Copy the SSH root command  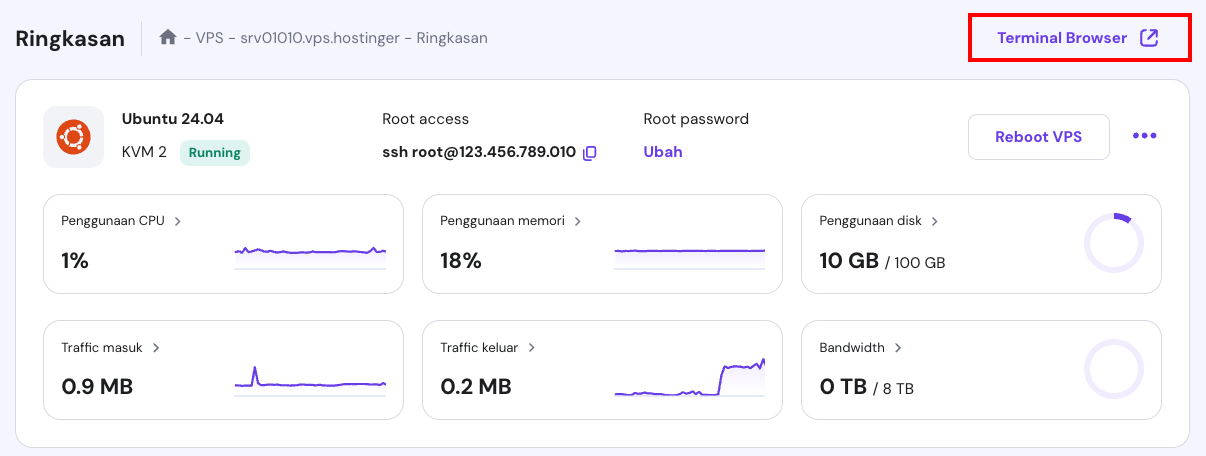590,153
